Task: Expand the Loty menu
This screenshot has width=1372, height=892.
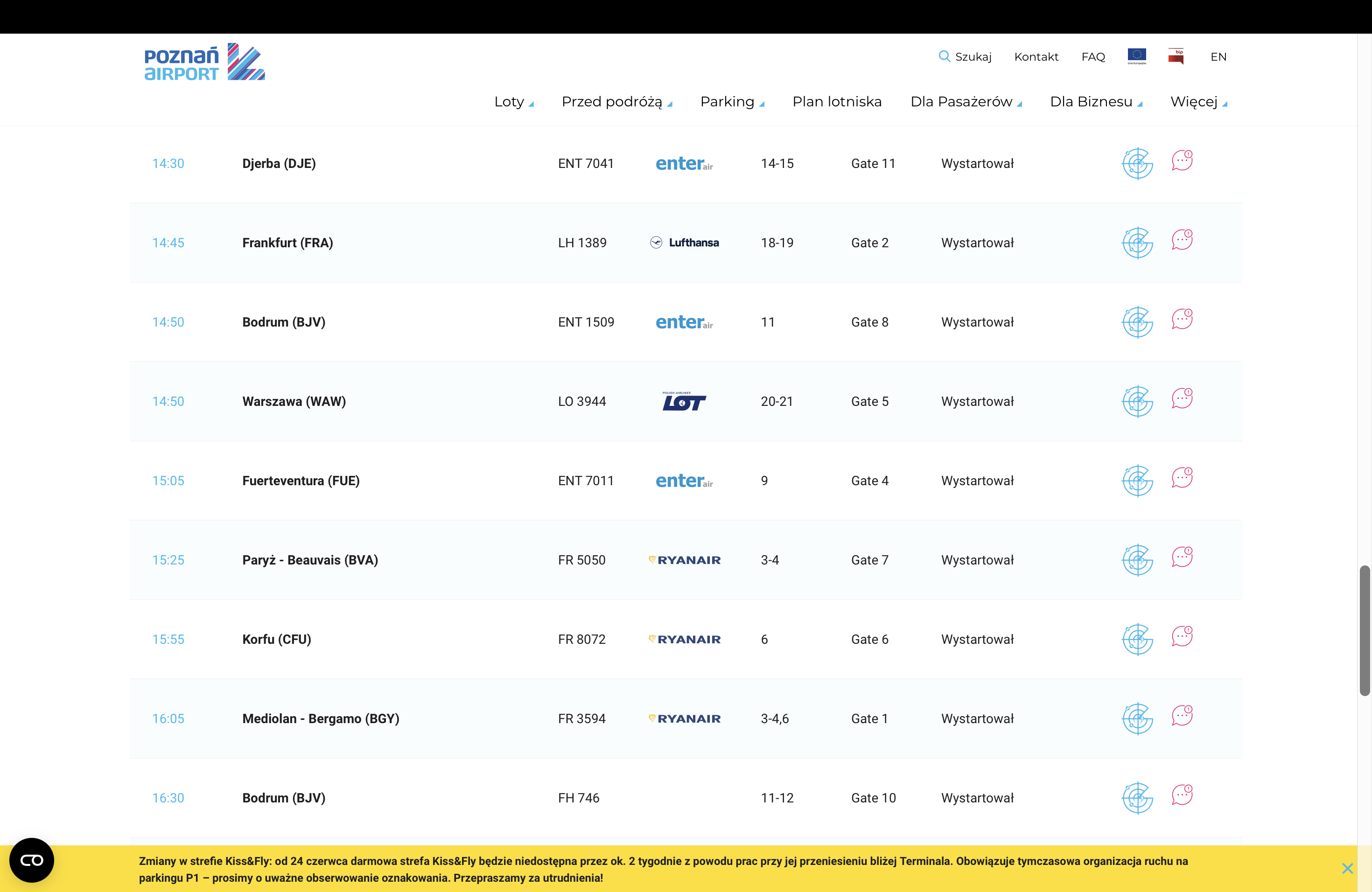Action: coord(514,102)
